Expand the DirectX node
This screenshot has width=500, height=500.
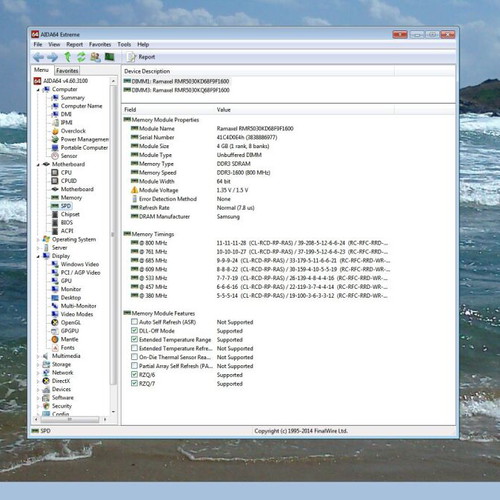point(38,381)
